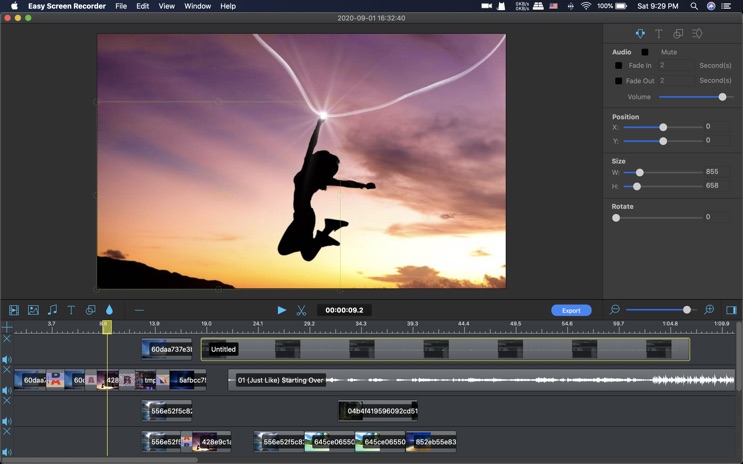Select the 60daa737e3f clip in top track
The image size is (743, 464).
[x=167, y=349]
